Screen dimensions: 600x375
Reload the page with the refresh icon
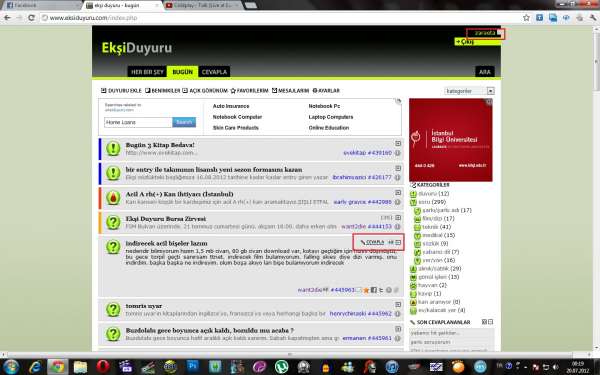click(32, 18)
